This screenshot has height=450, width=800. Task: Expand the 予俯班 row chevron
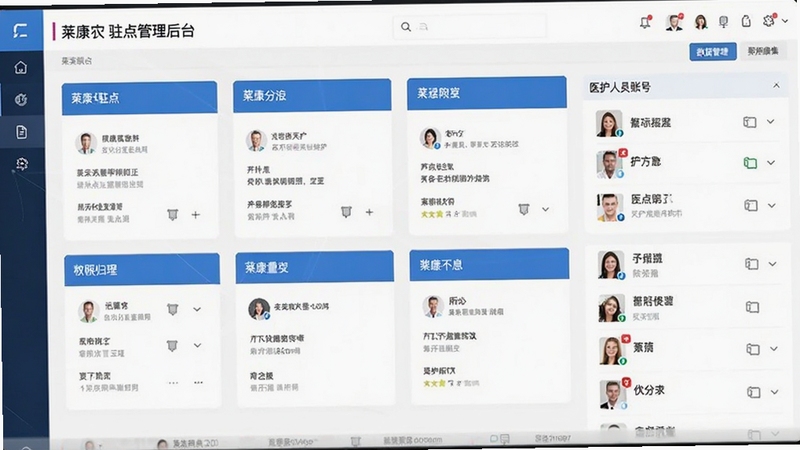click(x=773, y=264)
